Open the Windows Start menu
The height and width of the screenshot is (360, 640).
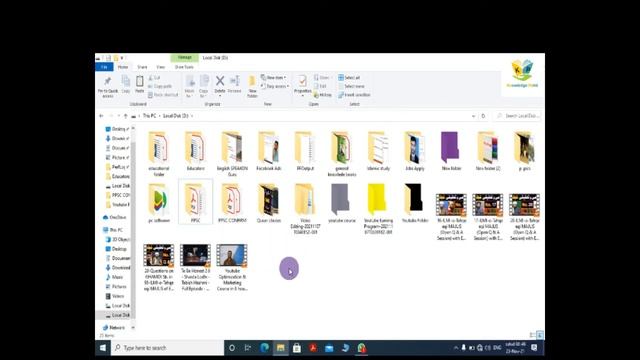click(103, 348)
